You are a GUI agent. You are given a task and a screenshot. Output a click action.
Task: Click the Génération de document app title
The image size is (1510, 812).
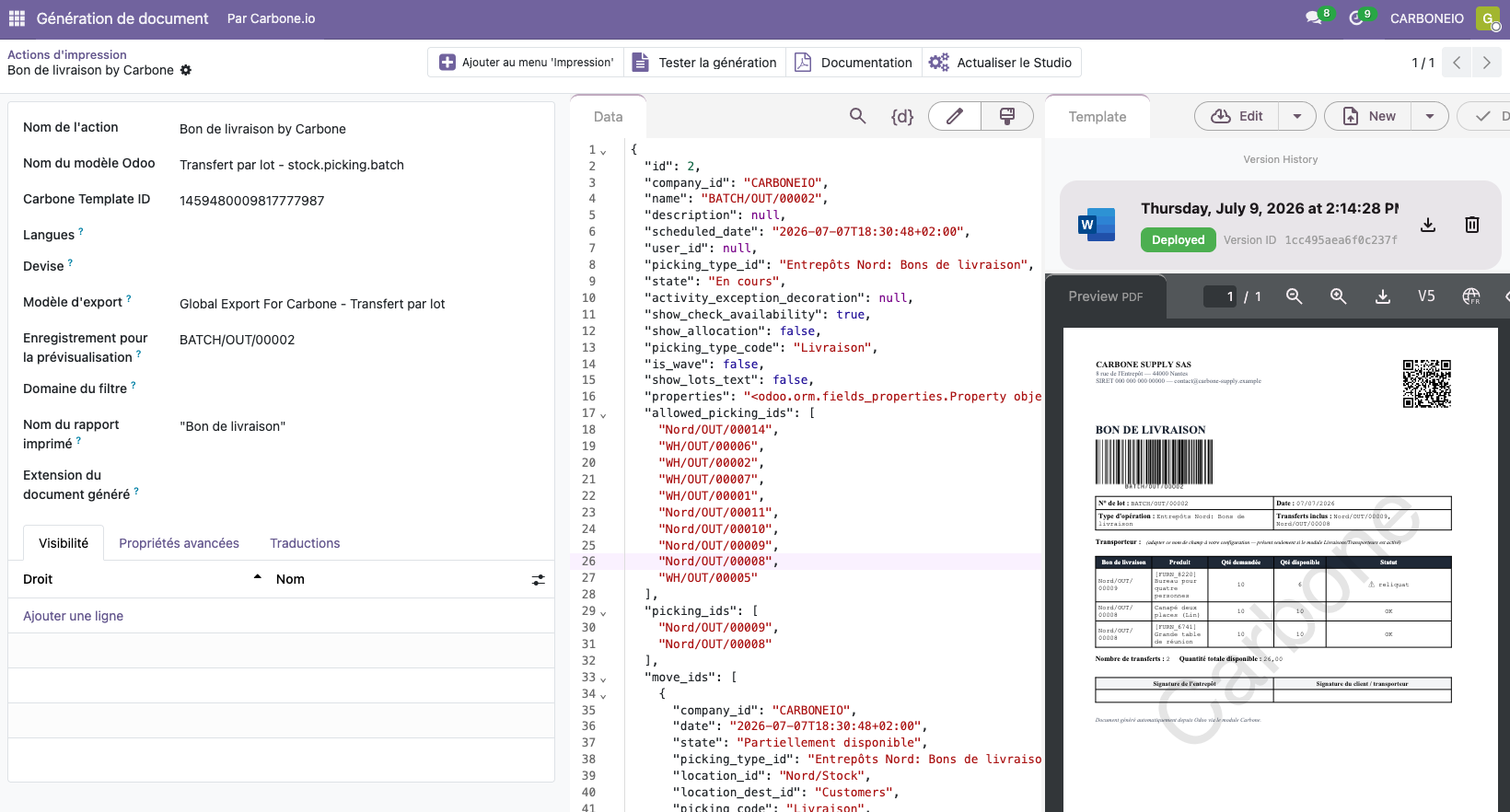pyautogui.click(x=122, y=18)
